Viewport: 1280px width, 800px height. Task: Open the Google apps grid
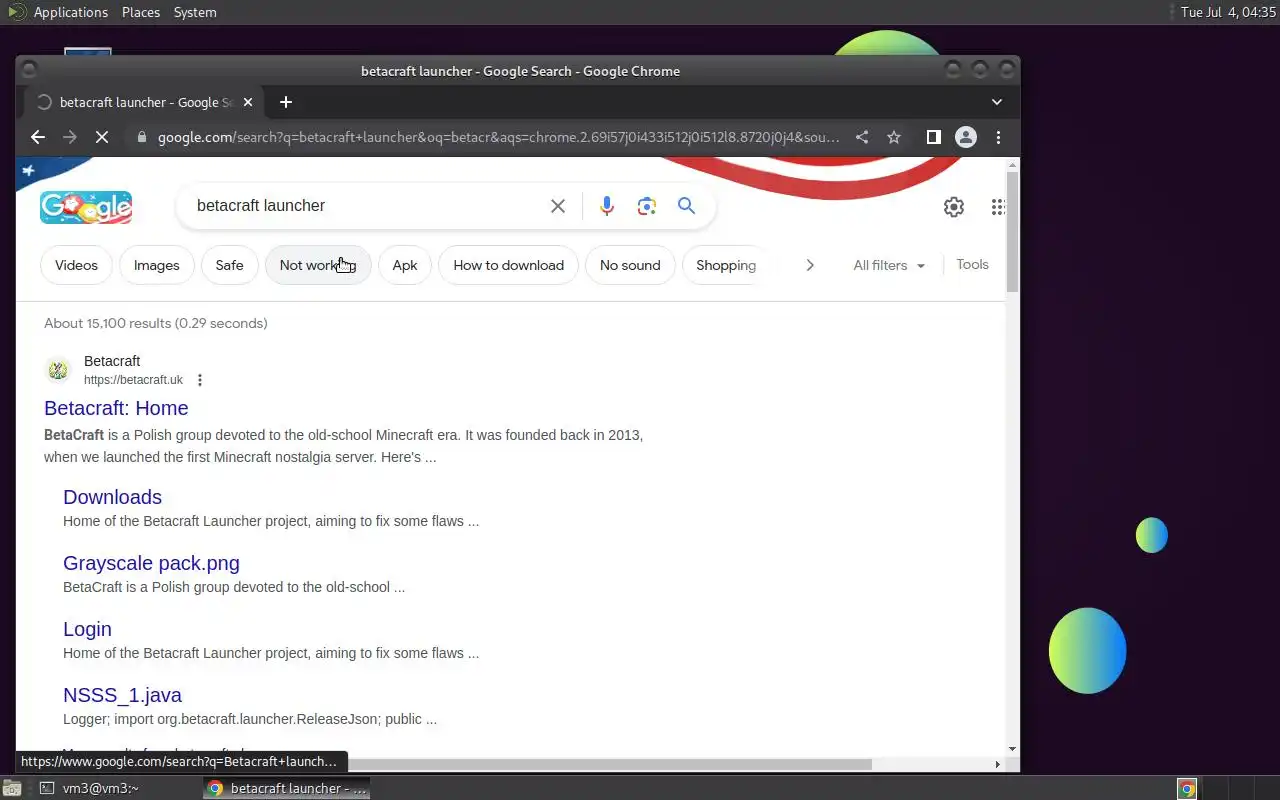coord(997,207)
